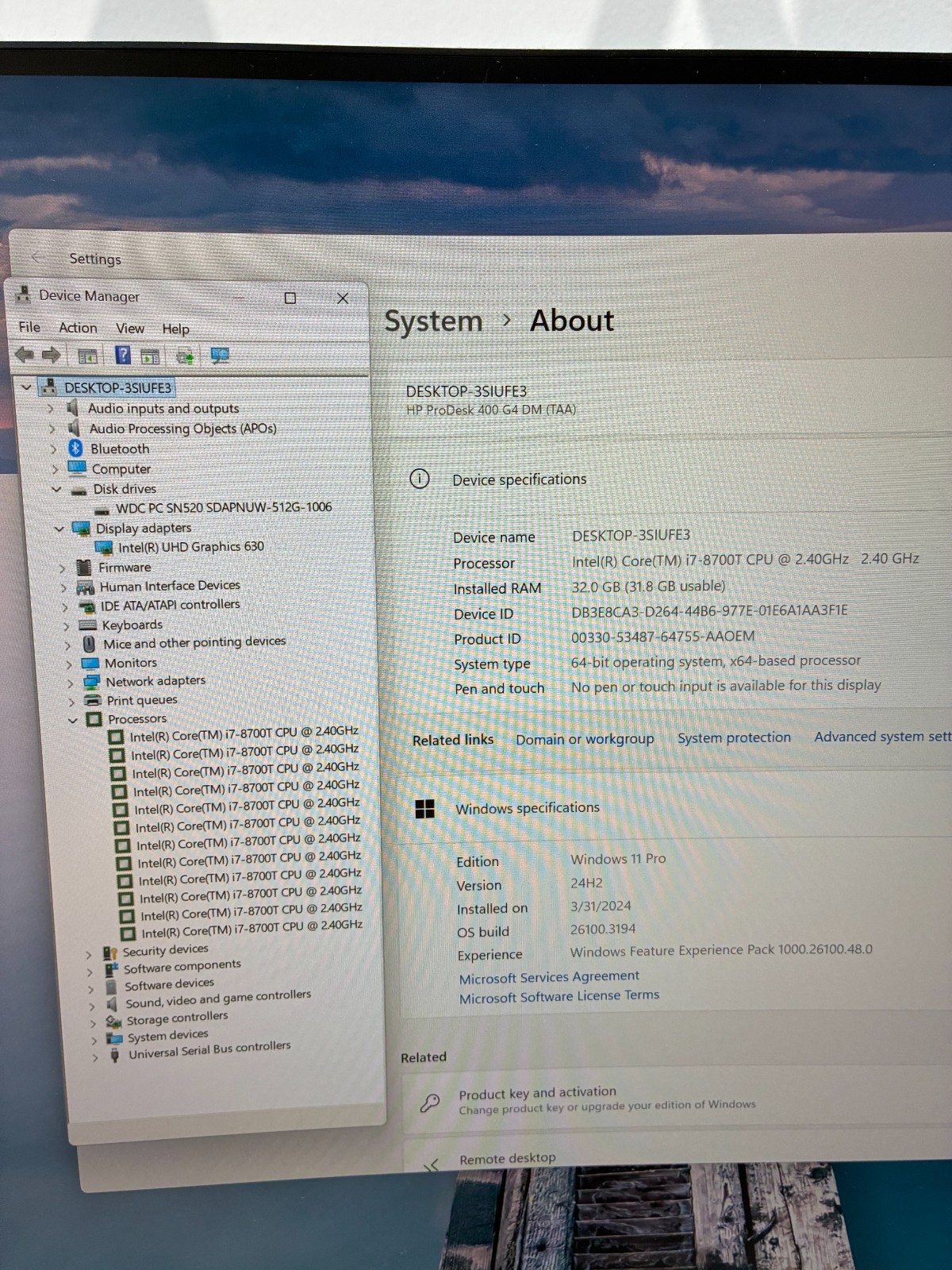This screenshot has width=952, height=1270.
Task: Click the Storage controllers icon
Action: (113, 1022)
